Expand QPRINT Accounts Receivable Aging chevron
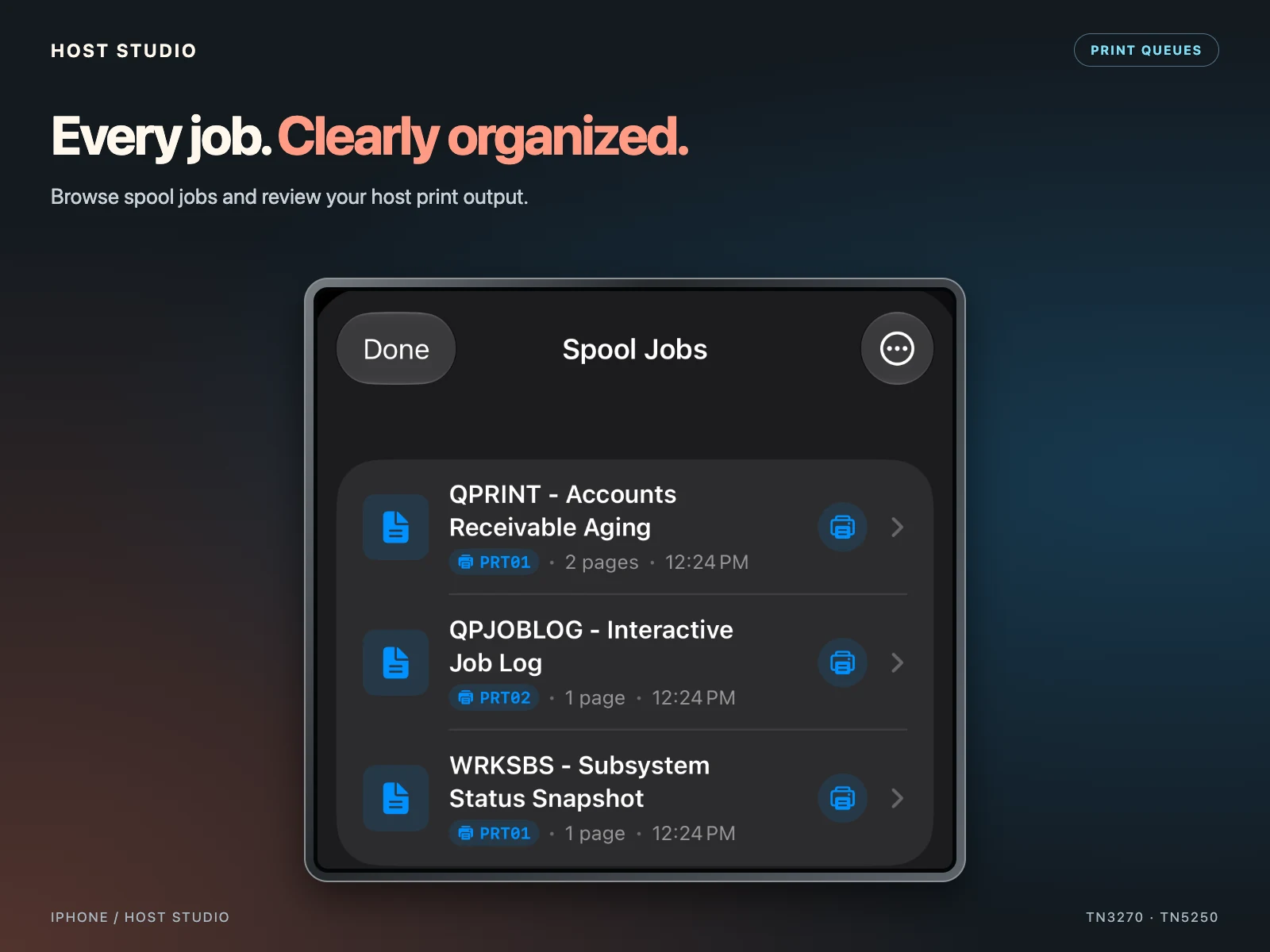Screen dimensions: 1270x952 (898, 527)
